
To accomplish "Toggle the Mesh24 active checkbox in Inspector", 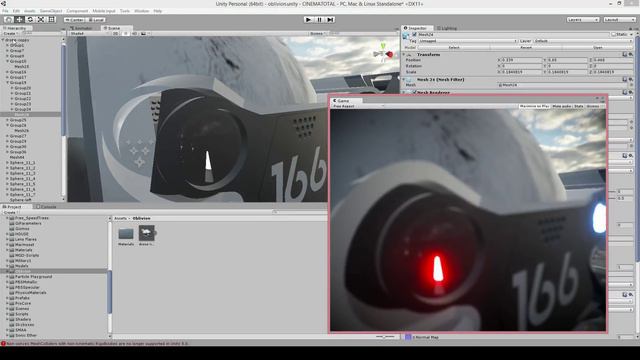I will point(414,35).
